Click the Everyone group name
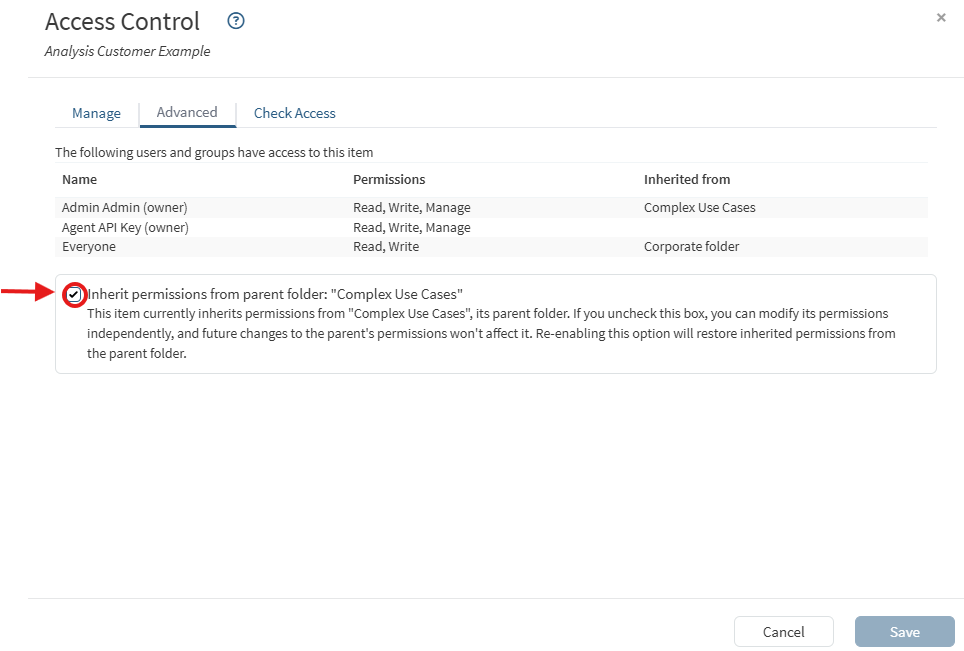This screenshot has height=651, width=964. tap(89, 246)
